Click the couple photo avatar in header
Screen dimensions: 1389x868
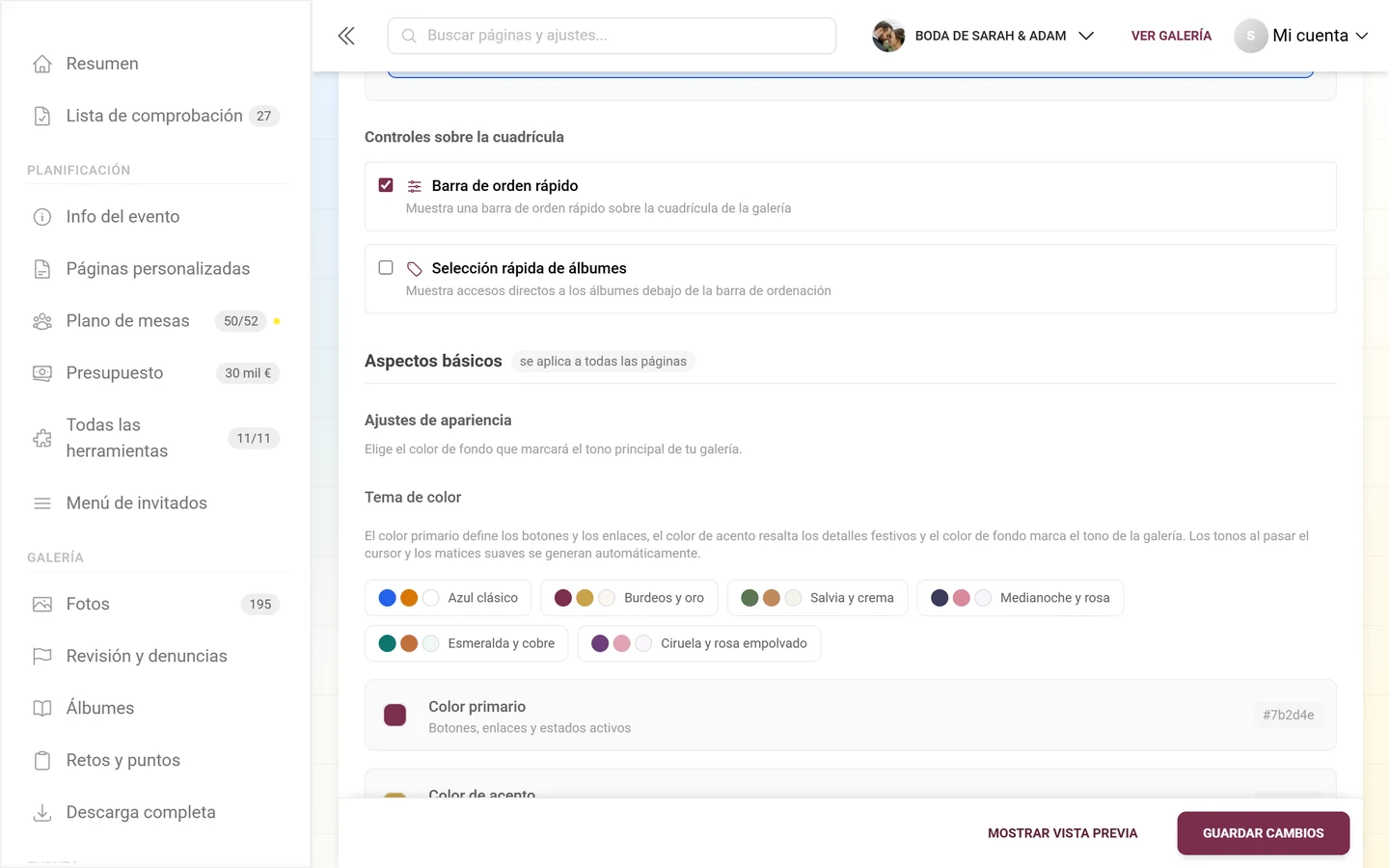pos(888,36)
